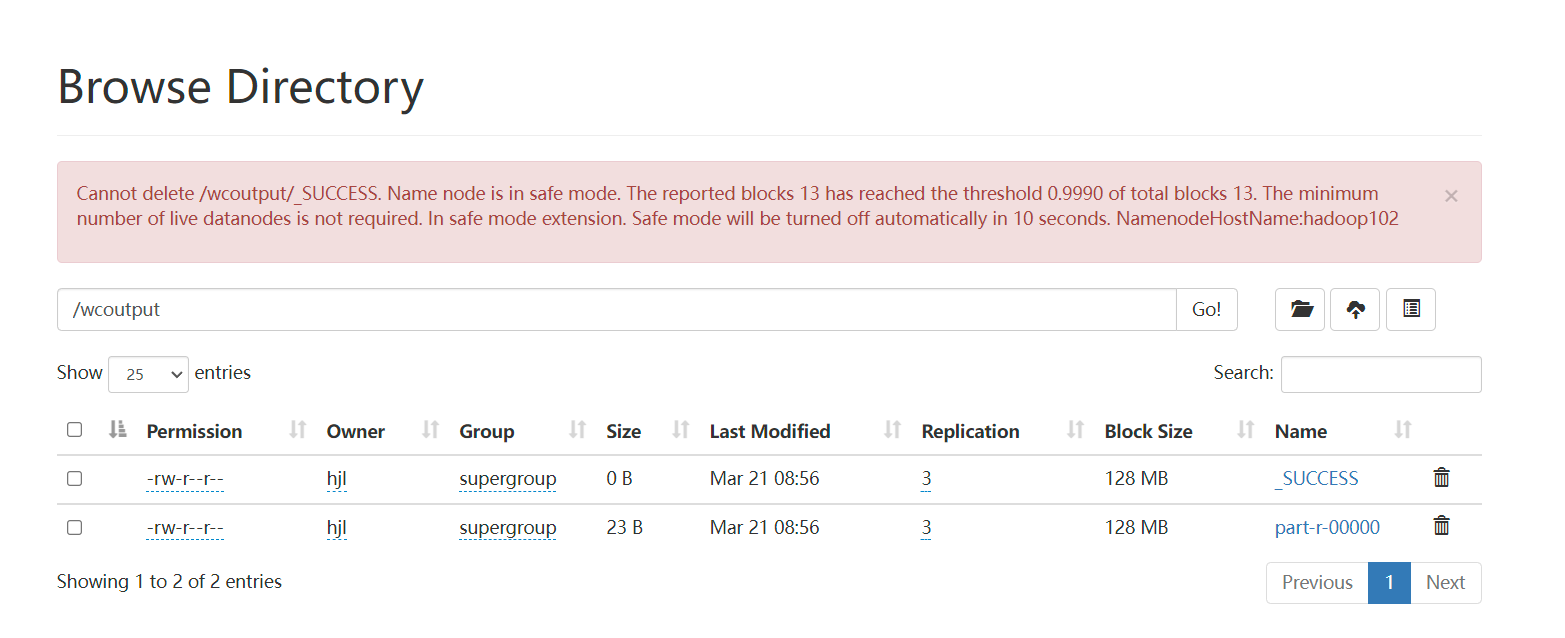Click inside the Search field
The image size is (1565, 638).
1380,373
